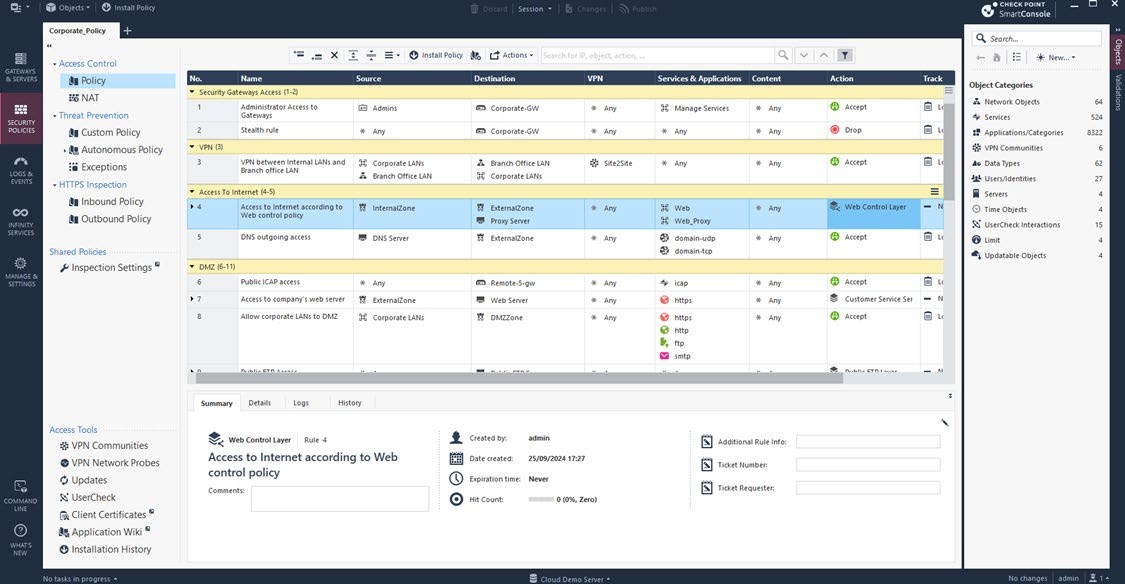
Task: Open Infinity Services view
Action: tap(21, 221)
